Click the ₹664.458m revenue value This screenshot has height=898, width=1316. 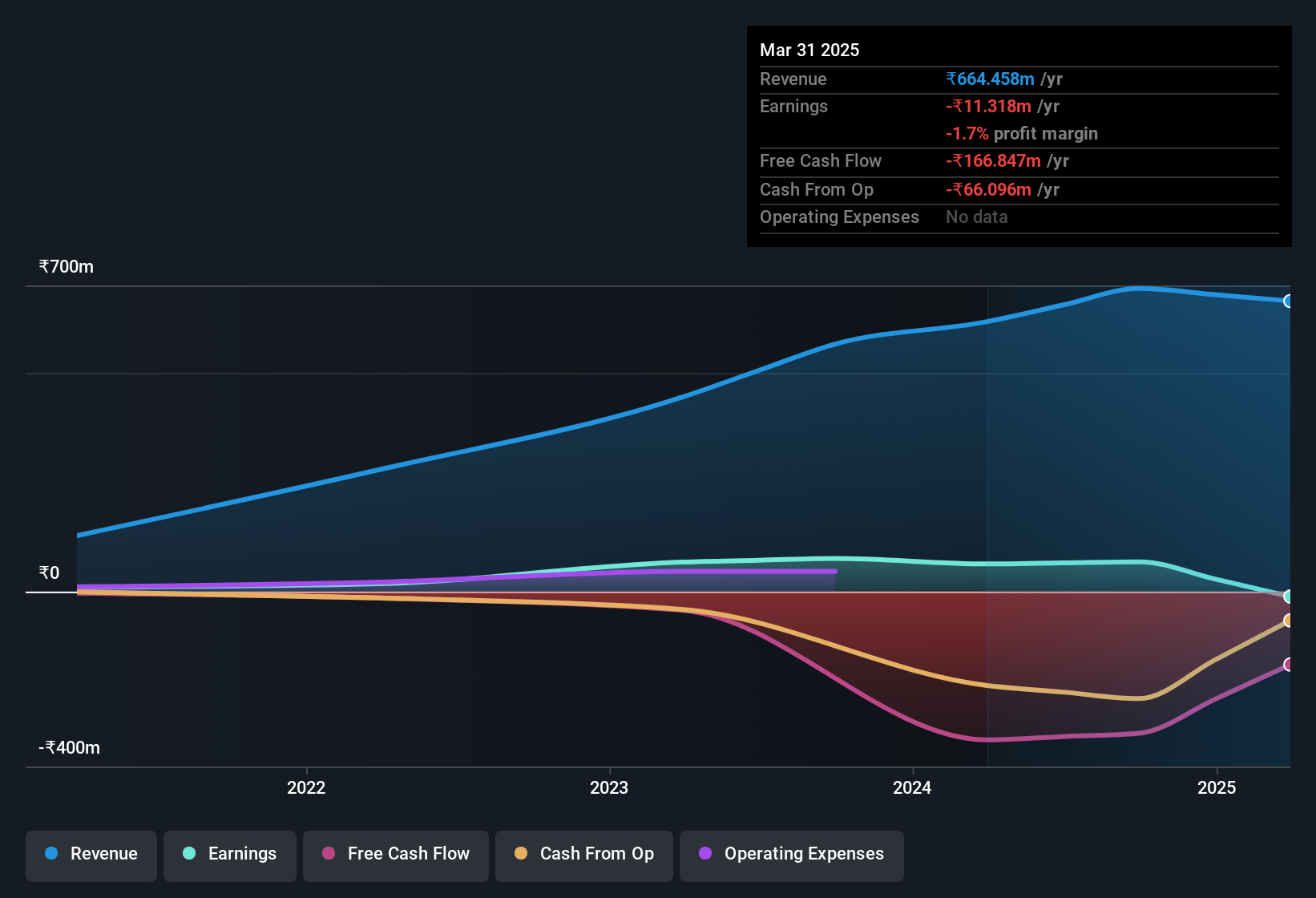990,79
